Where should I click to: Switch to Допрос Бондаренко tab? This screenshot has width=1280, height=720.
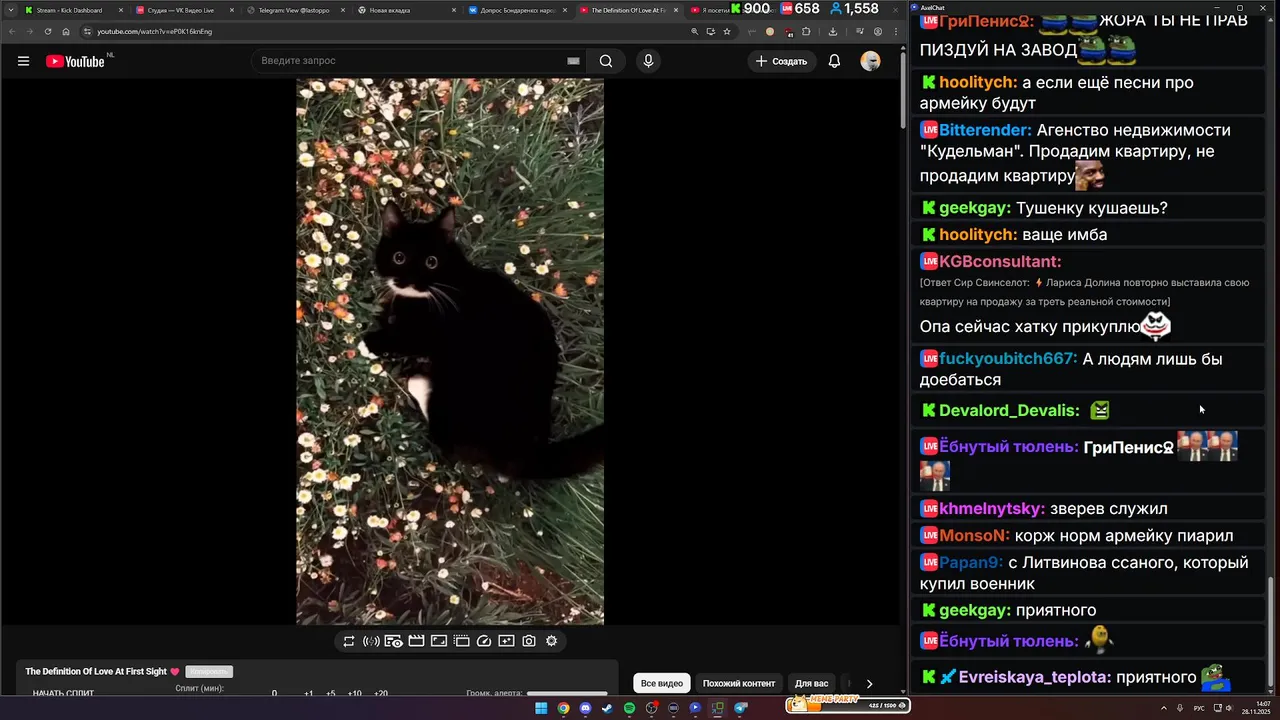pyautogui.click(x=516, y=10)
